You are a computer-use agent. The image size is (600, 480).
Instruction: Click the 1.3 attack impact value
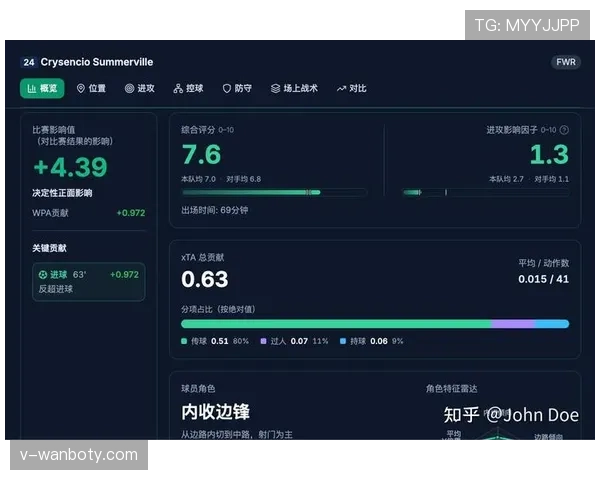coord(549,155)
